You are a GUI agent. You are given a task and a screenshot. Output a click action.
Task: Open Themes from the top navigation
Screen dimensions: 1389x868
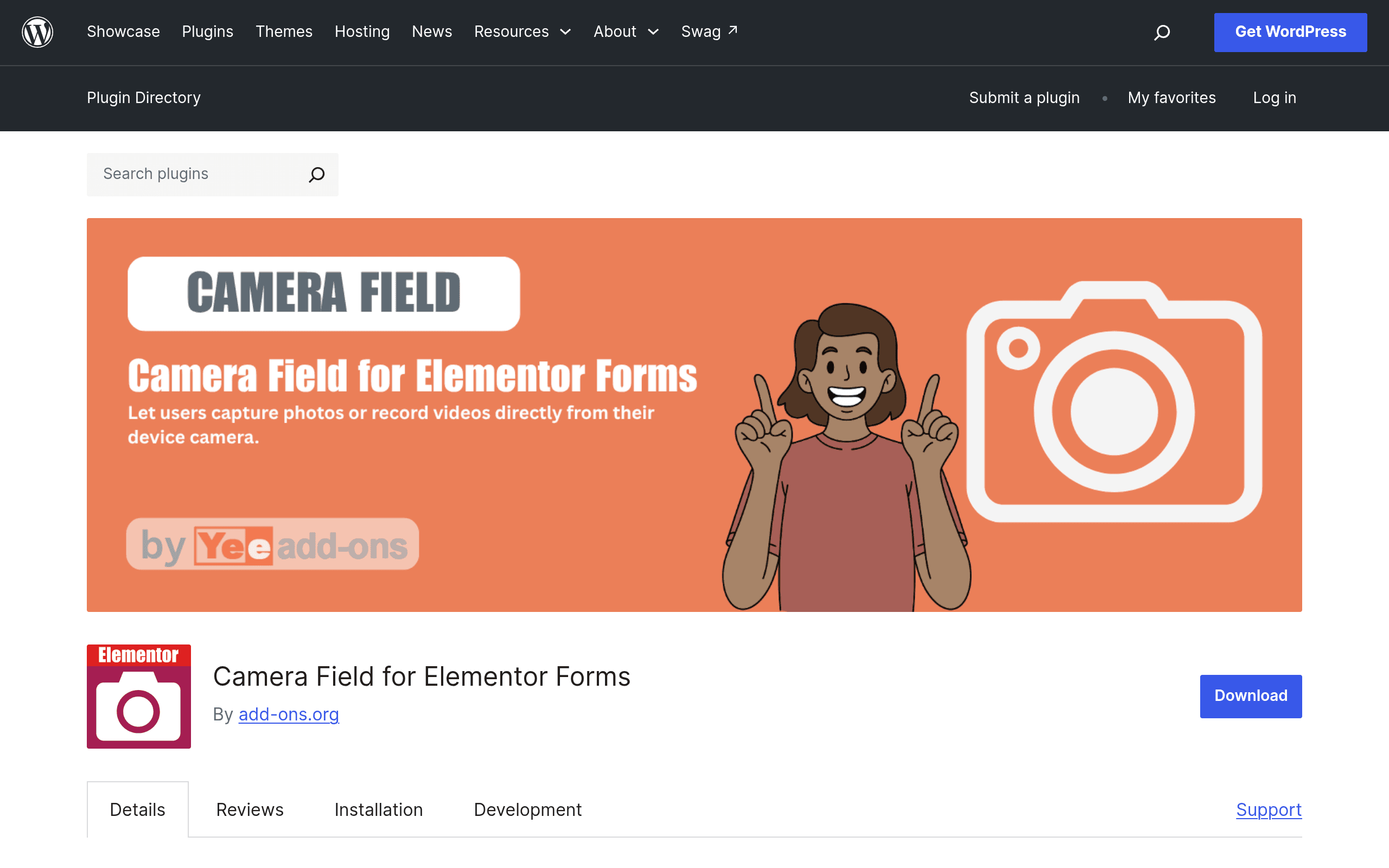click(x=284, y=31)
